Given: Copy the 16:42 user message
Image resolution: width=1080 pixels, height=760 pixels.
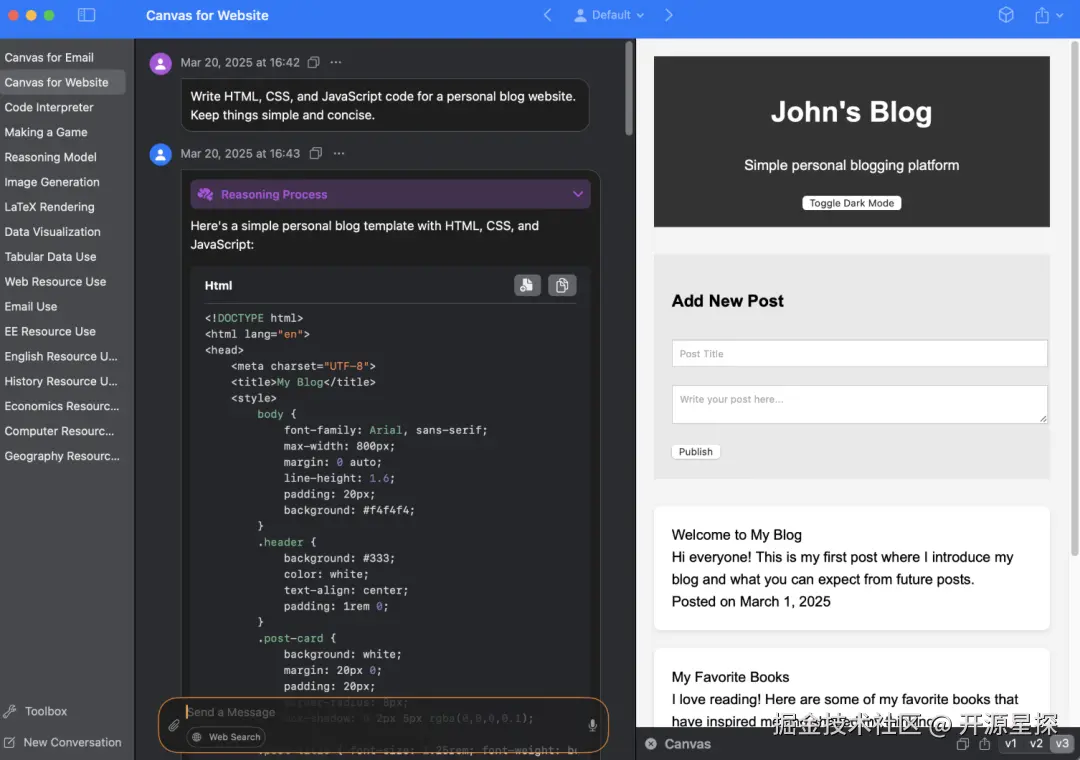Looking at the screenshot, I should tap(313, 63).
